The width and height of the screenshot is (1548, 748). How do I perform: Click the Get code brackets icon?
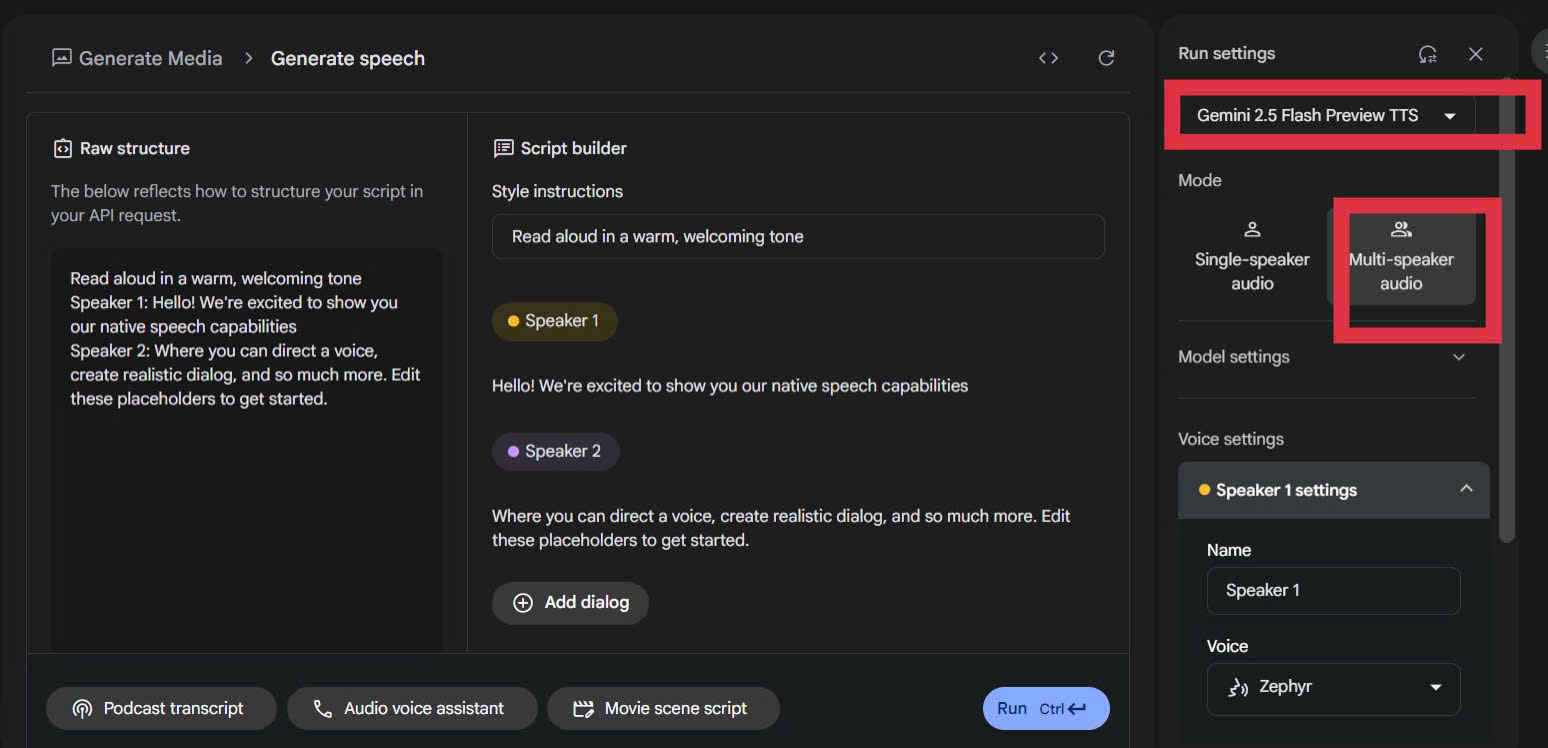tap(1048, 58)
